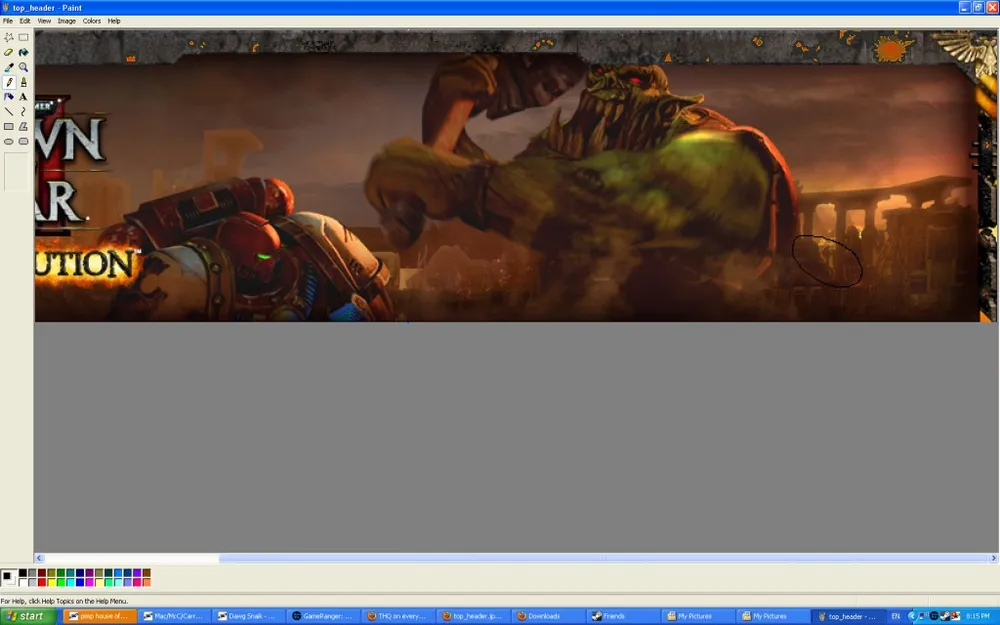The width and height of the screenshot is (1000, 625).
Task: Select the Rounded Rectangle tool
Action: coord(24,142)
